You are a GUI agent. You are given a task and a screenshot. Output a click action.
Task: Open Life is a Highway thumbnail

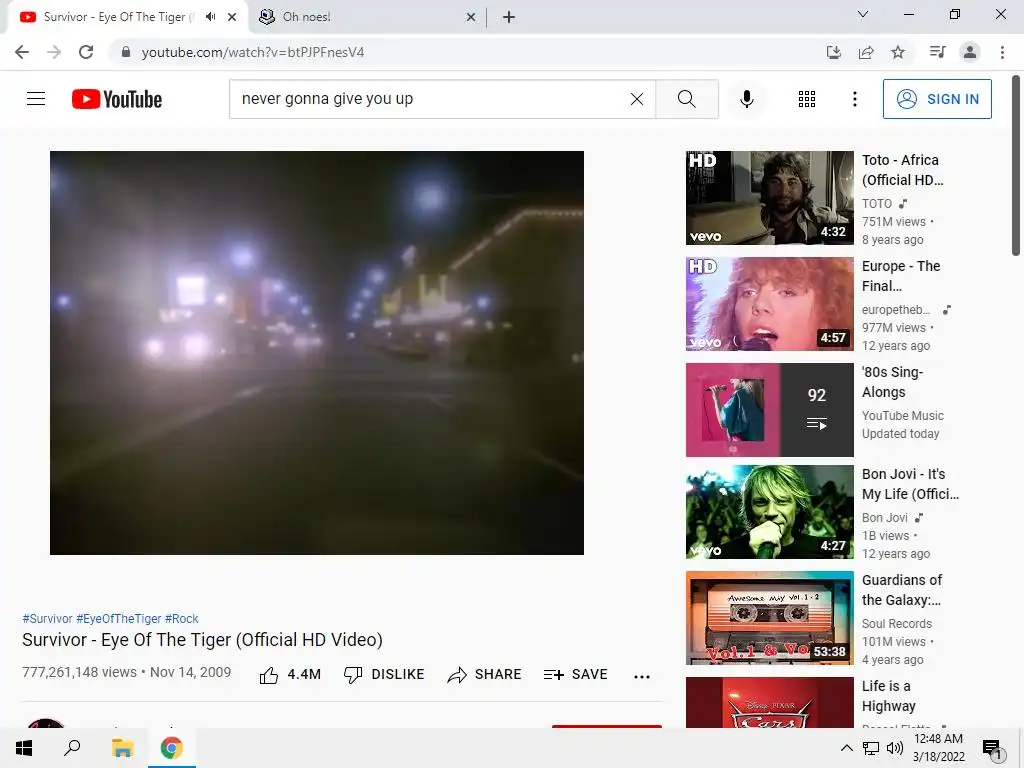[769, 703]
